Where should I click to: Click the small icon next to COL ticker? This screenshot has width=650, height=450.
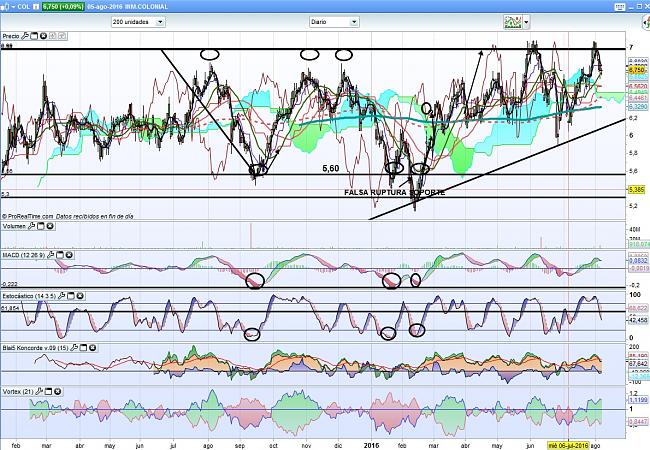pyautogui.click(x=36, y=7)
